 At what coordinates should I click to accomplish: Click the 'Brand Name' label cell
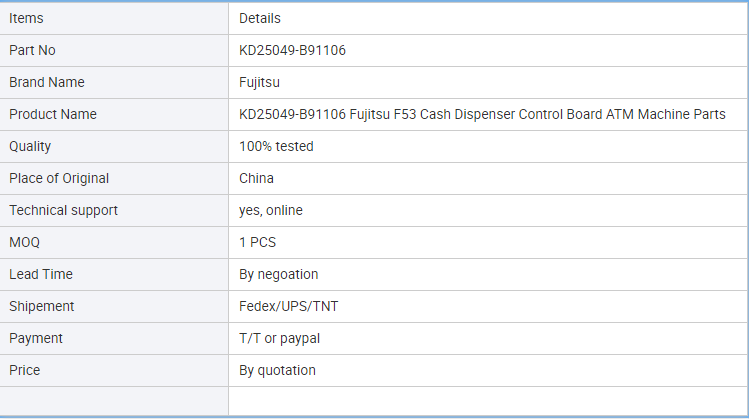(114, 82)
